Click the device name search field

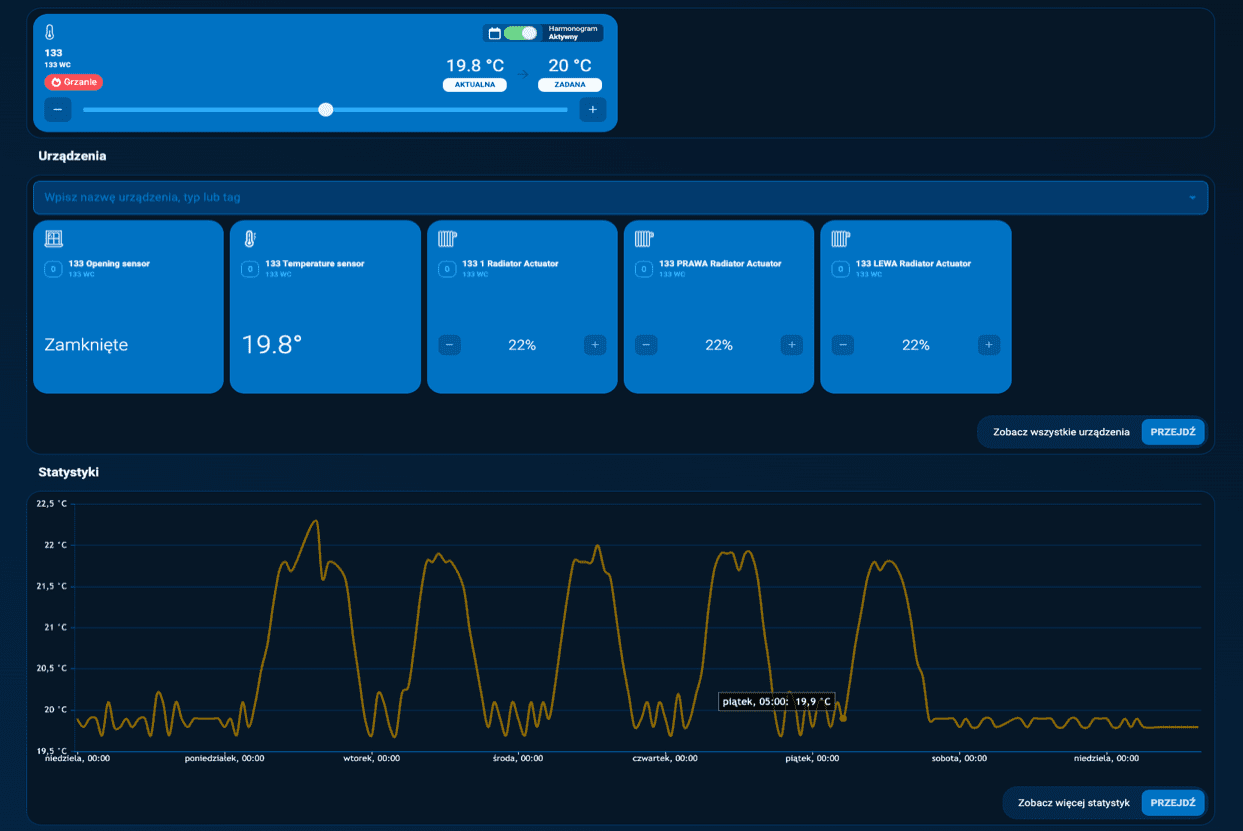pyautogui.click(x=600, y=198)
